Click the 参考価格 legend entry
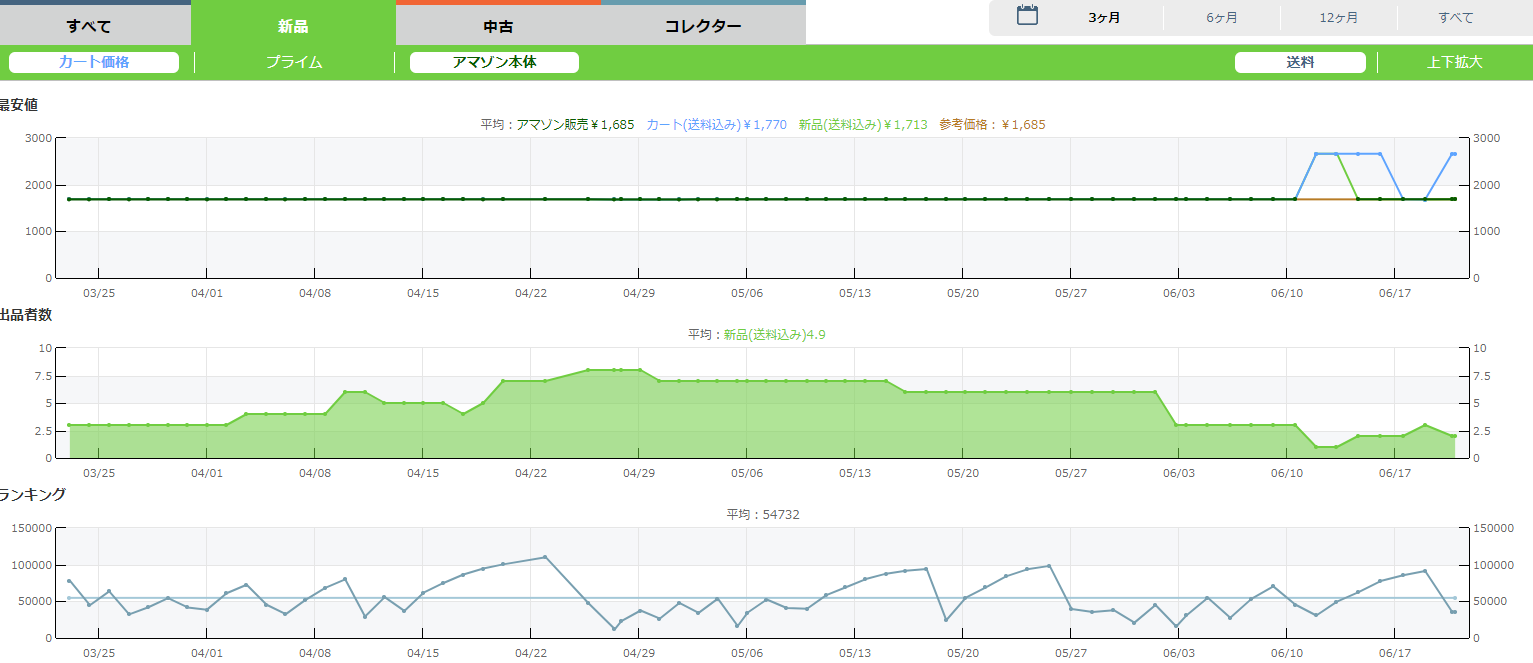 [x=992, y=125]
